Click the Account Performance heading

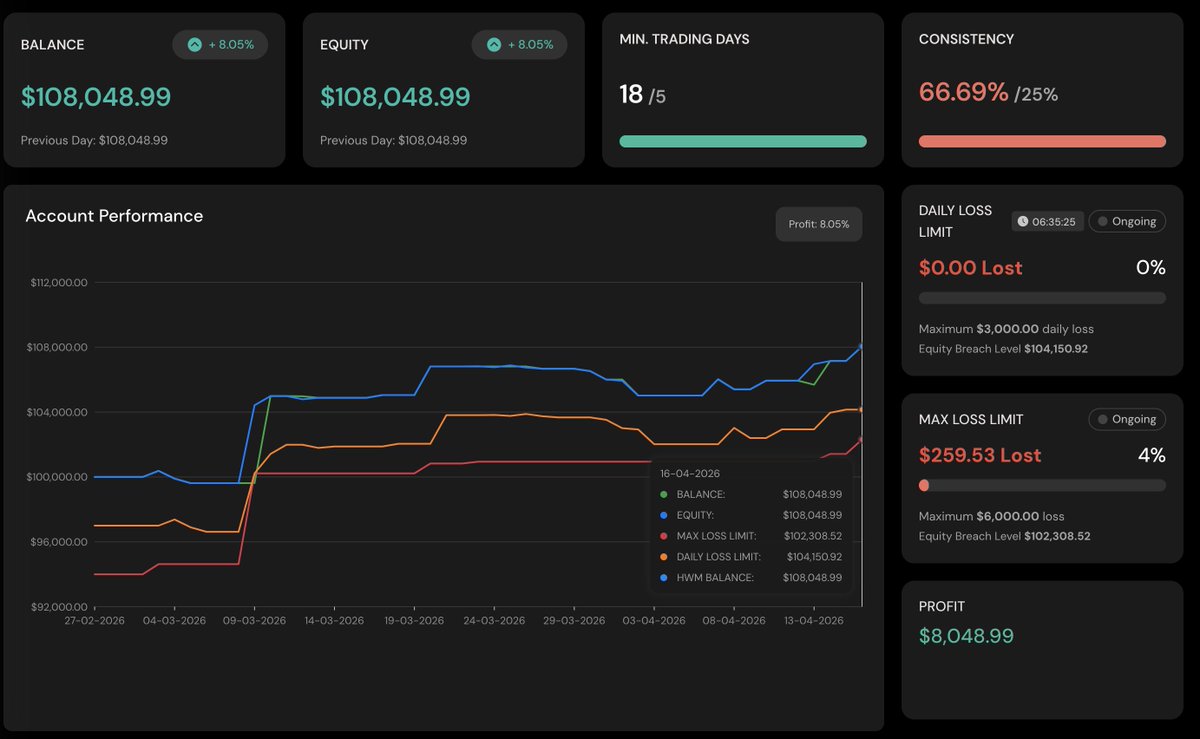[x=114, y=216]
